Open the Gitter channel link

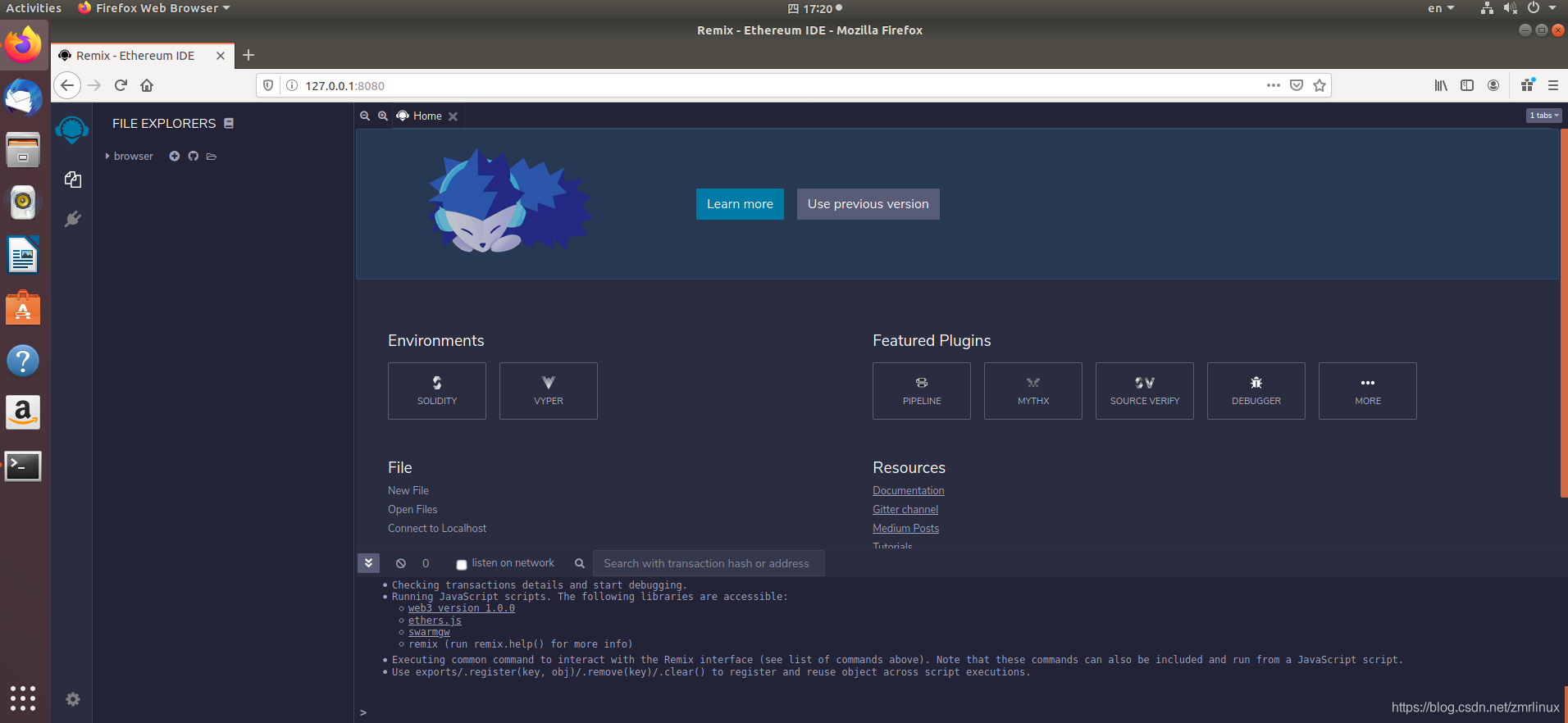pyautogui.click(x=905, y=509)
